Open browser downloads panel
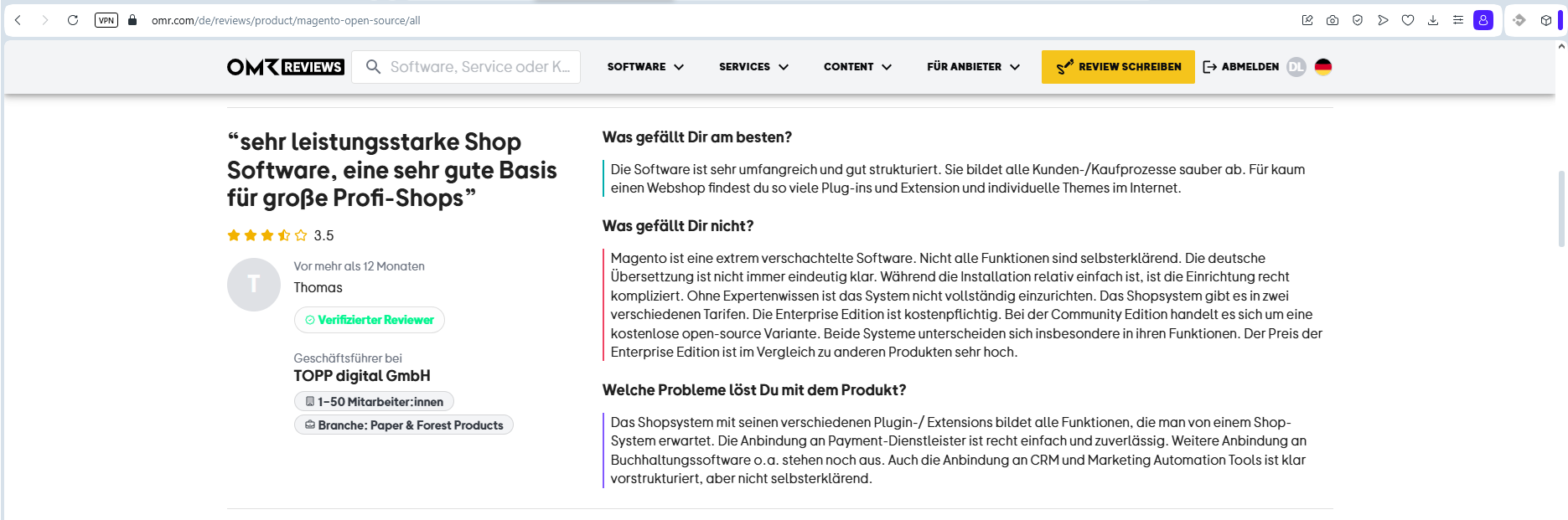 (x=1433, y=20)
